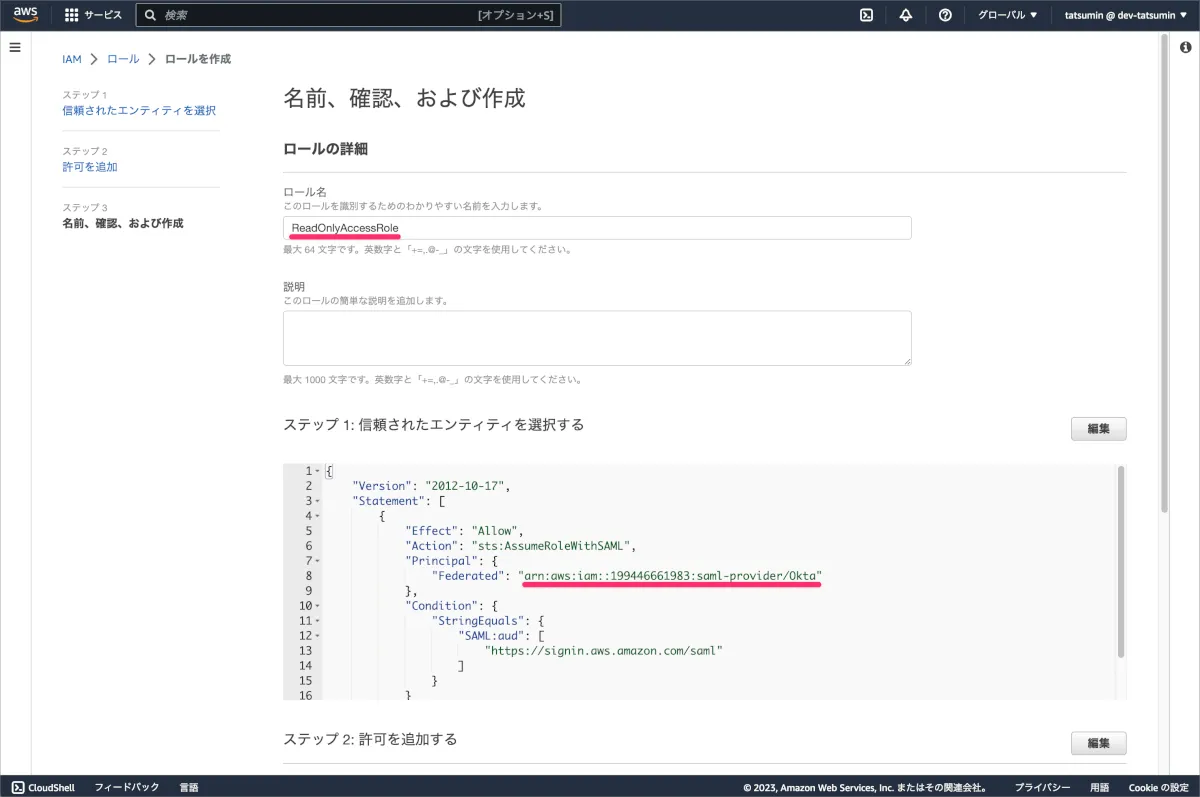Go to IAM breadcrumb link
The image size is (1200, 797).
point(72,59)
